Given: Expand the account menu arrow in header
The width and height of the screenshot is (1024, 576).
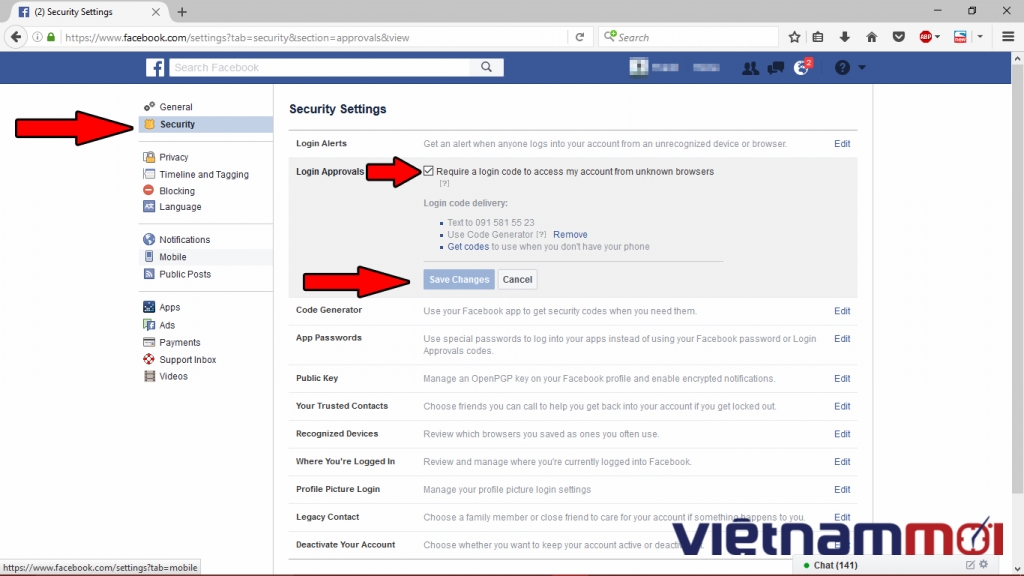Looking at the screenshot, I should click(x=862, y=67).
